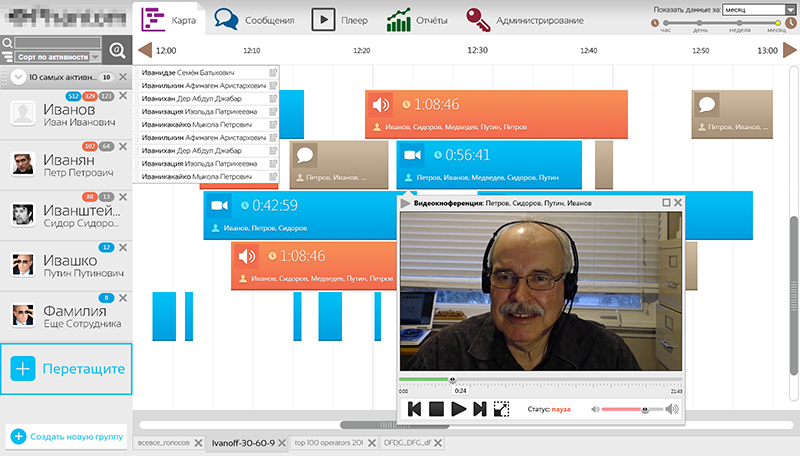Focus the employee search input field

coord(58,42)
